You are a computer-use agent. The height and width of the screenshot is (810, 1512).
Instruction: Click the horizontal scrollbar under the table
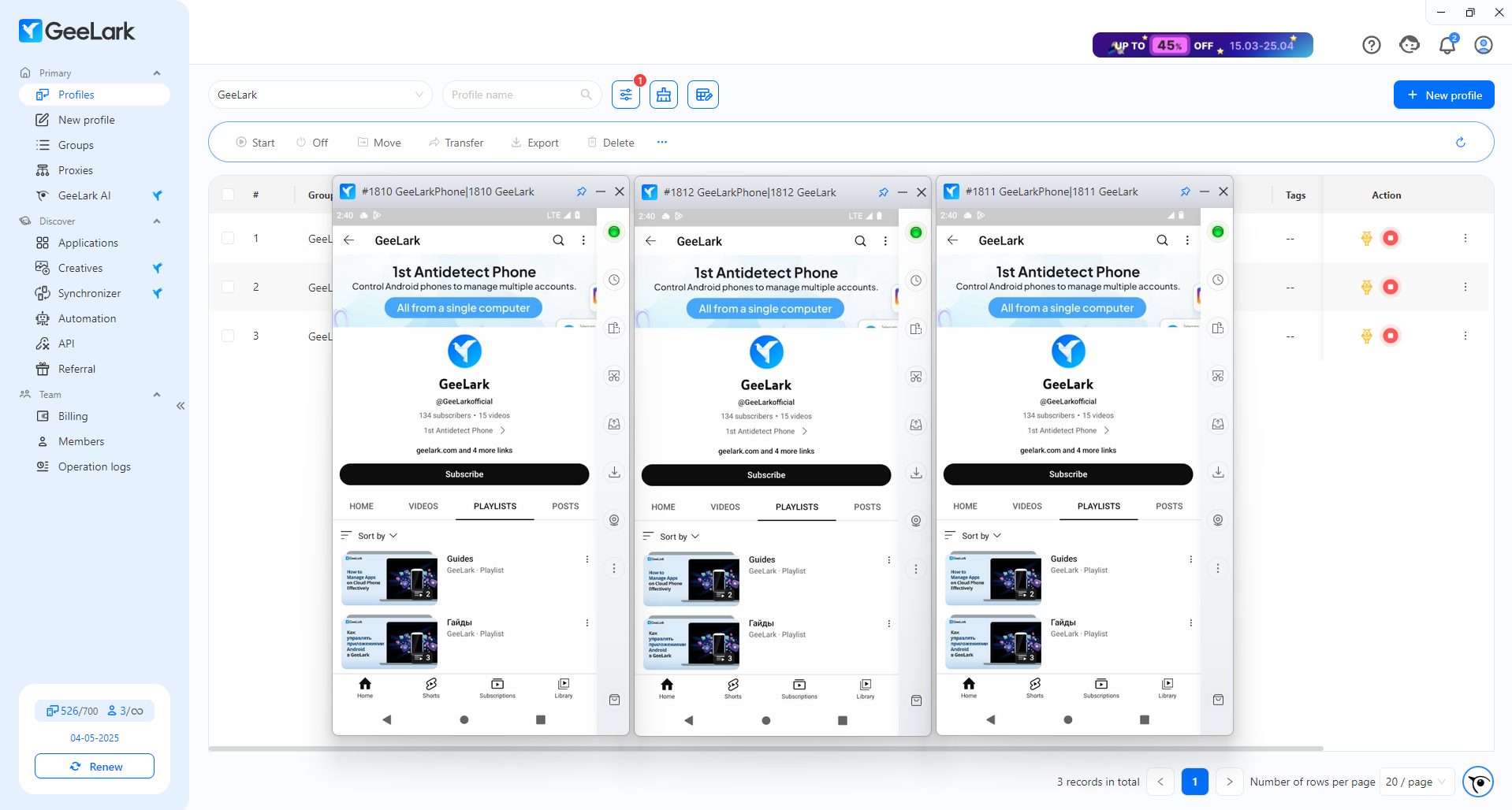click(765, 749)
